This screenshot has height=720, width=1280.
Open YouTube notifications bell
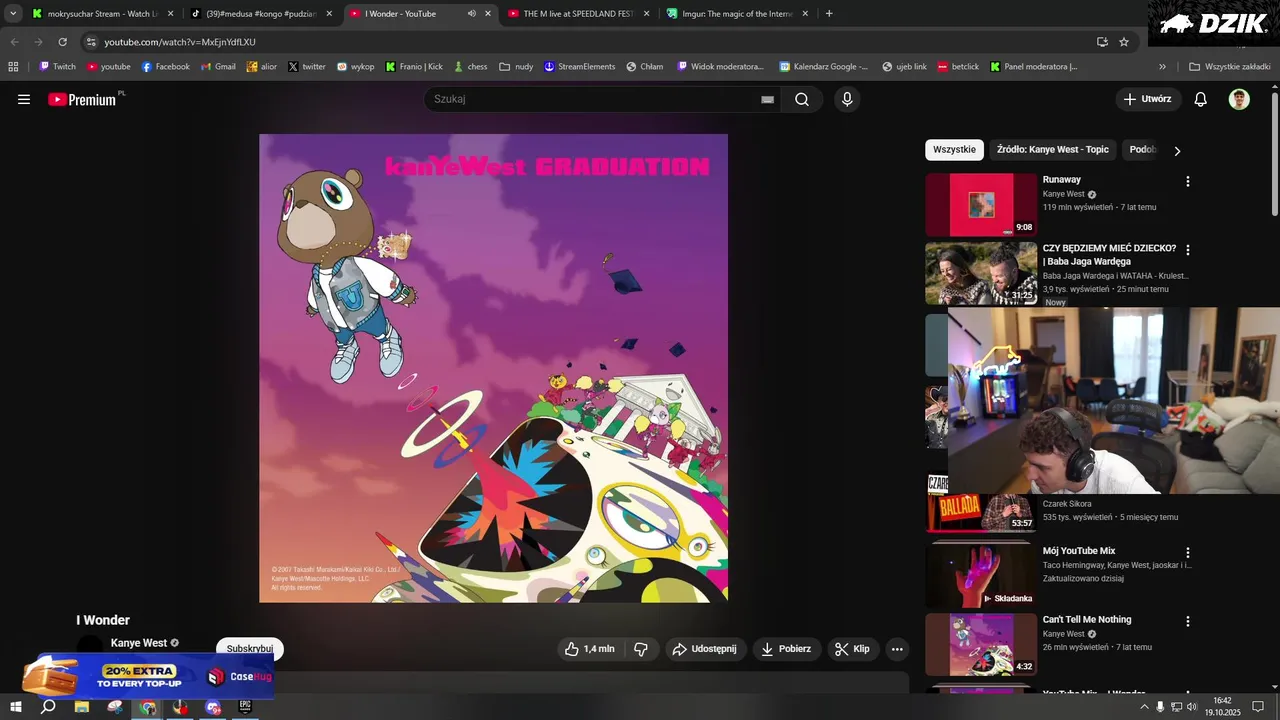click(1201, 99)
